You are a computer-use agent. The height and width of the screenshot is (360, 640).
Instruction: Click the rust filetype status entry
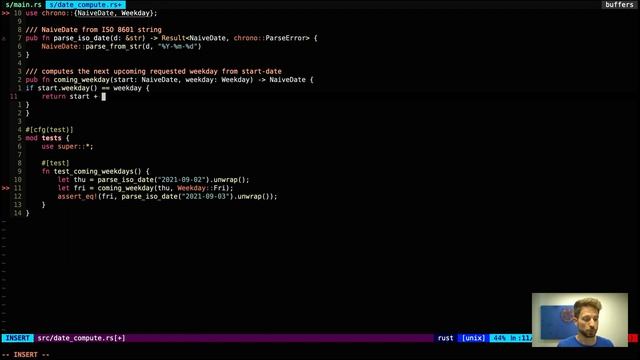(x=445, y=338)
